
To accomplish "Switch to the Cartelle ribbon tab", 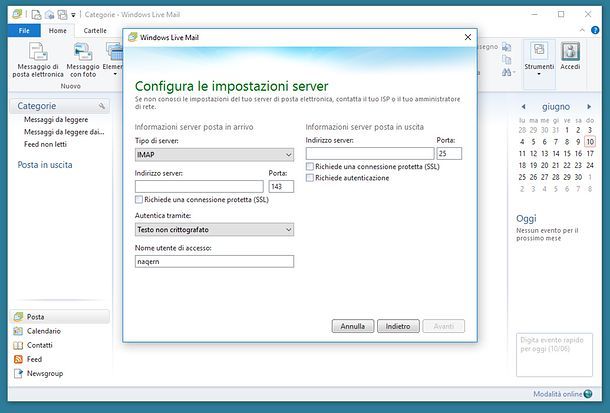I will [x=95, y=30].
